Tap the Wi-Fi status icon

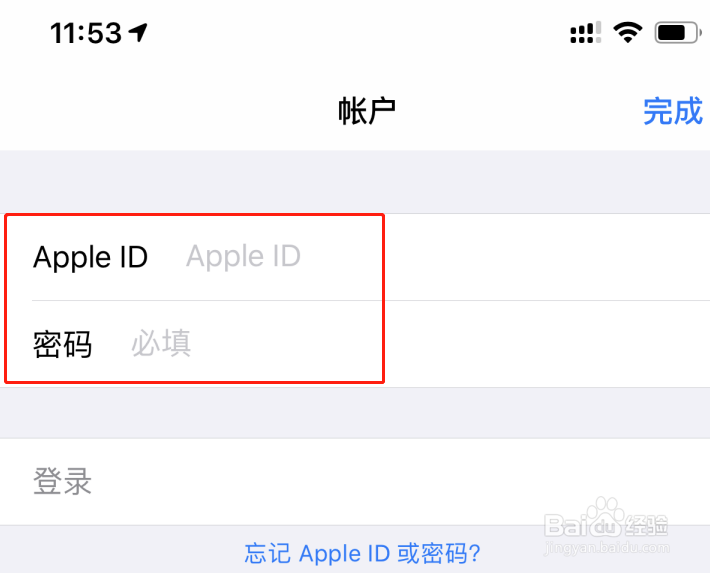(628, 33)
